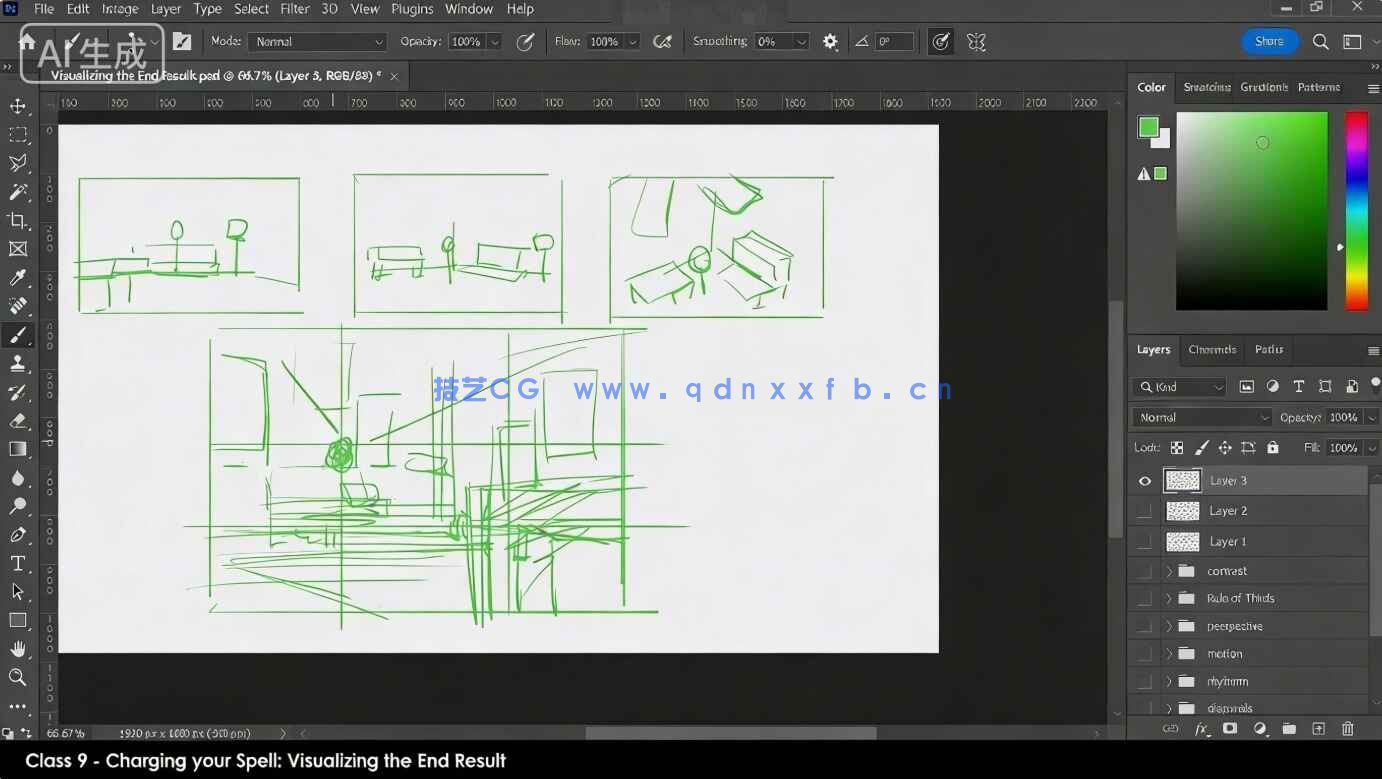Click the Share button
Screen dimensions: 1382x779
pos(1269,42)
